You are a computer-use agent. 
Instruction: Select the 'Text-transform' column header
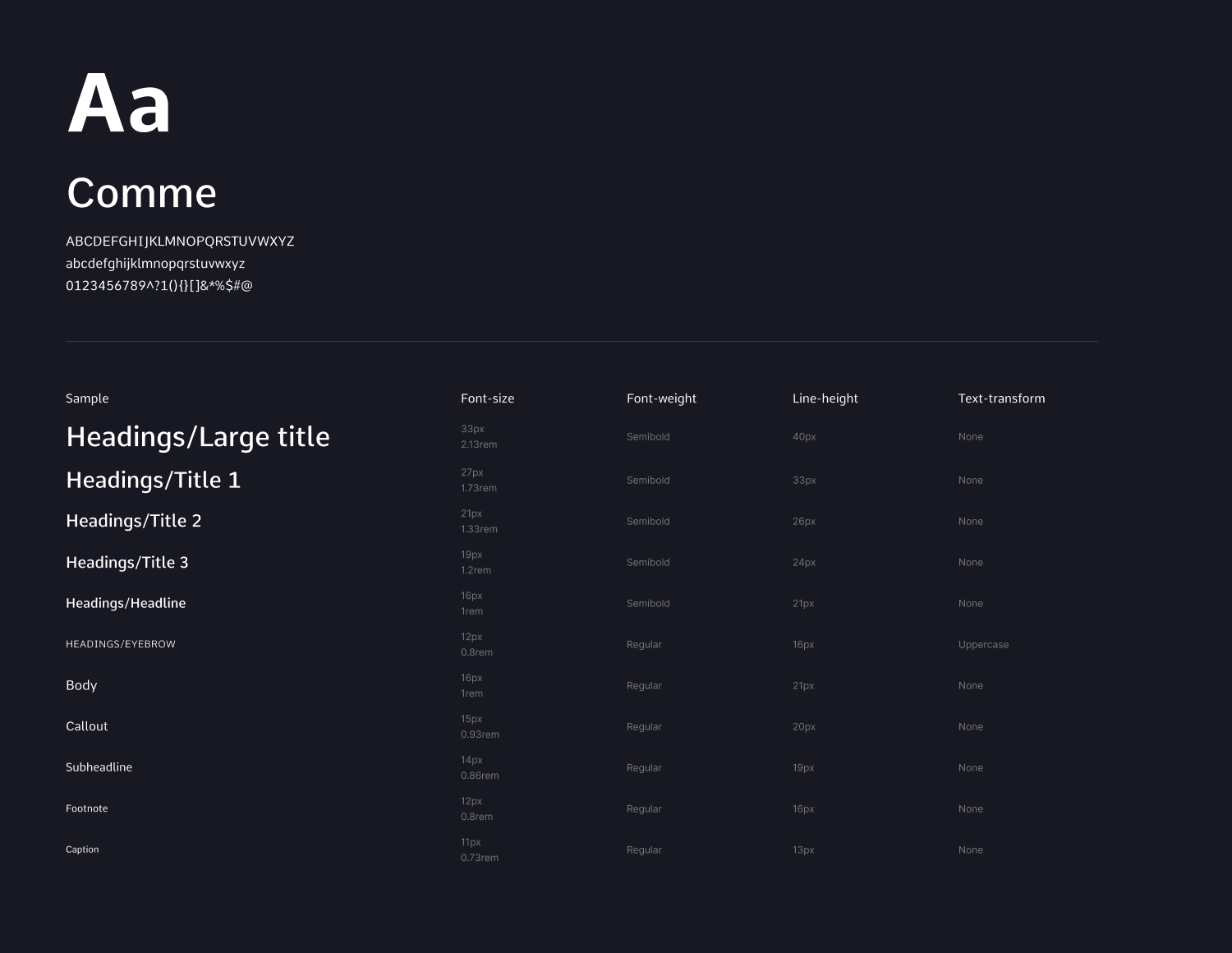(x=1001, y=398)
